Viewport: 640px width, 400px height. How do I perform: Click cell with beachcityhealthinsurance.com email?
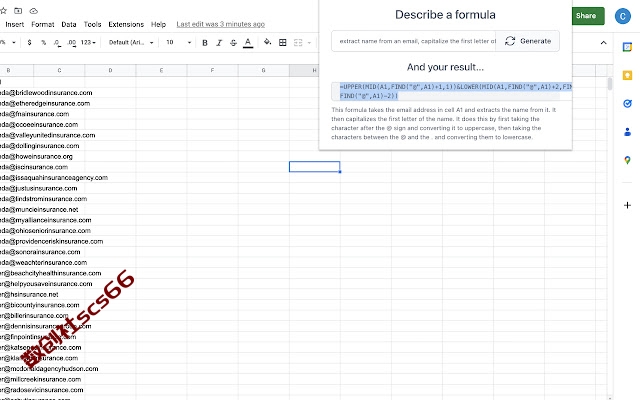[x=51, y=273]
